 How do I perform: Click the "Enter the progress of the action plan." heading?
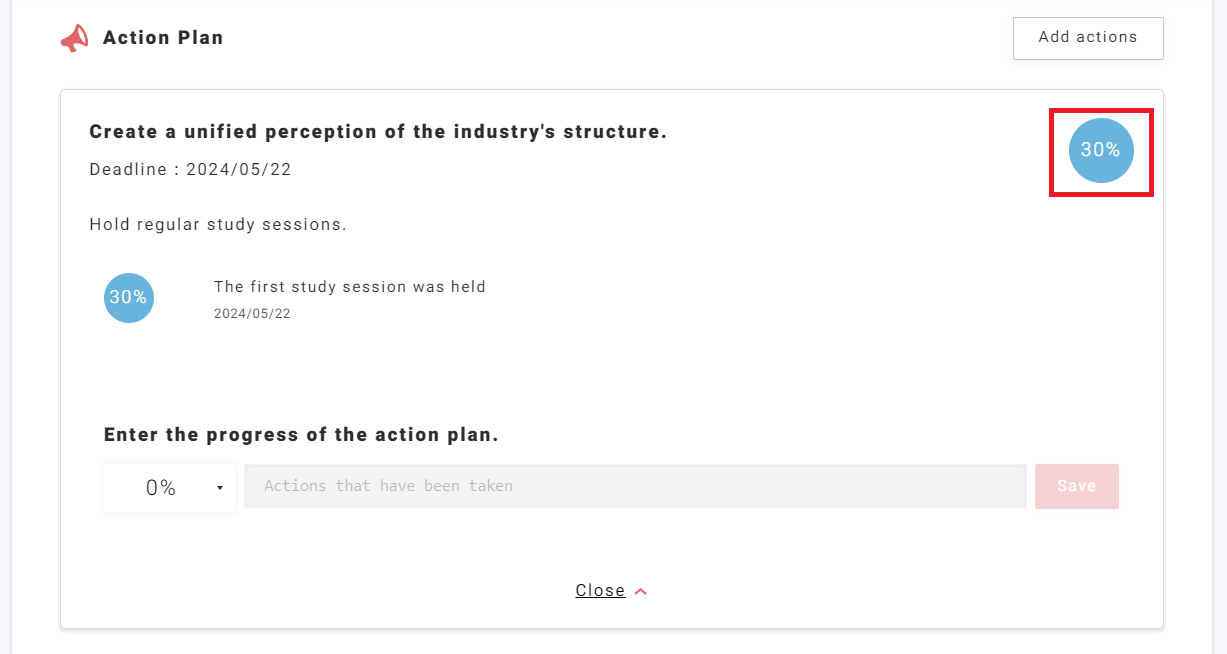[x=301, y=435]
